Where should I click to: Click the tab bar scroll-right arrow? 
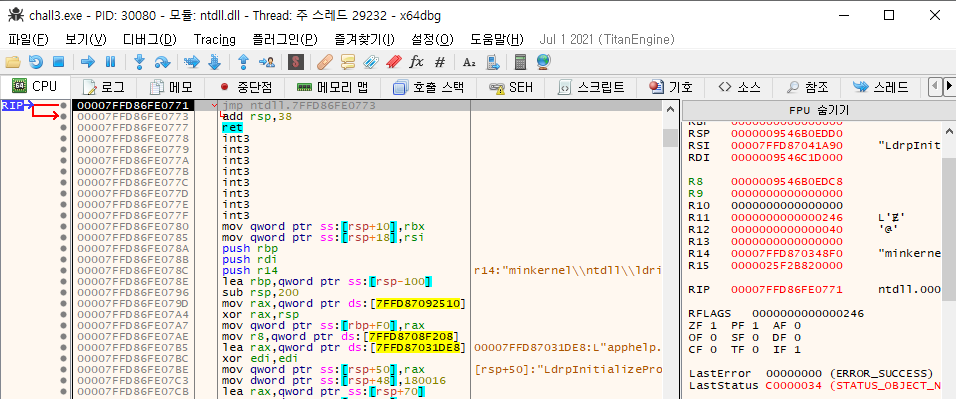coord(949,87)
